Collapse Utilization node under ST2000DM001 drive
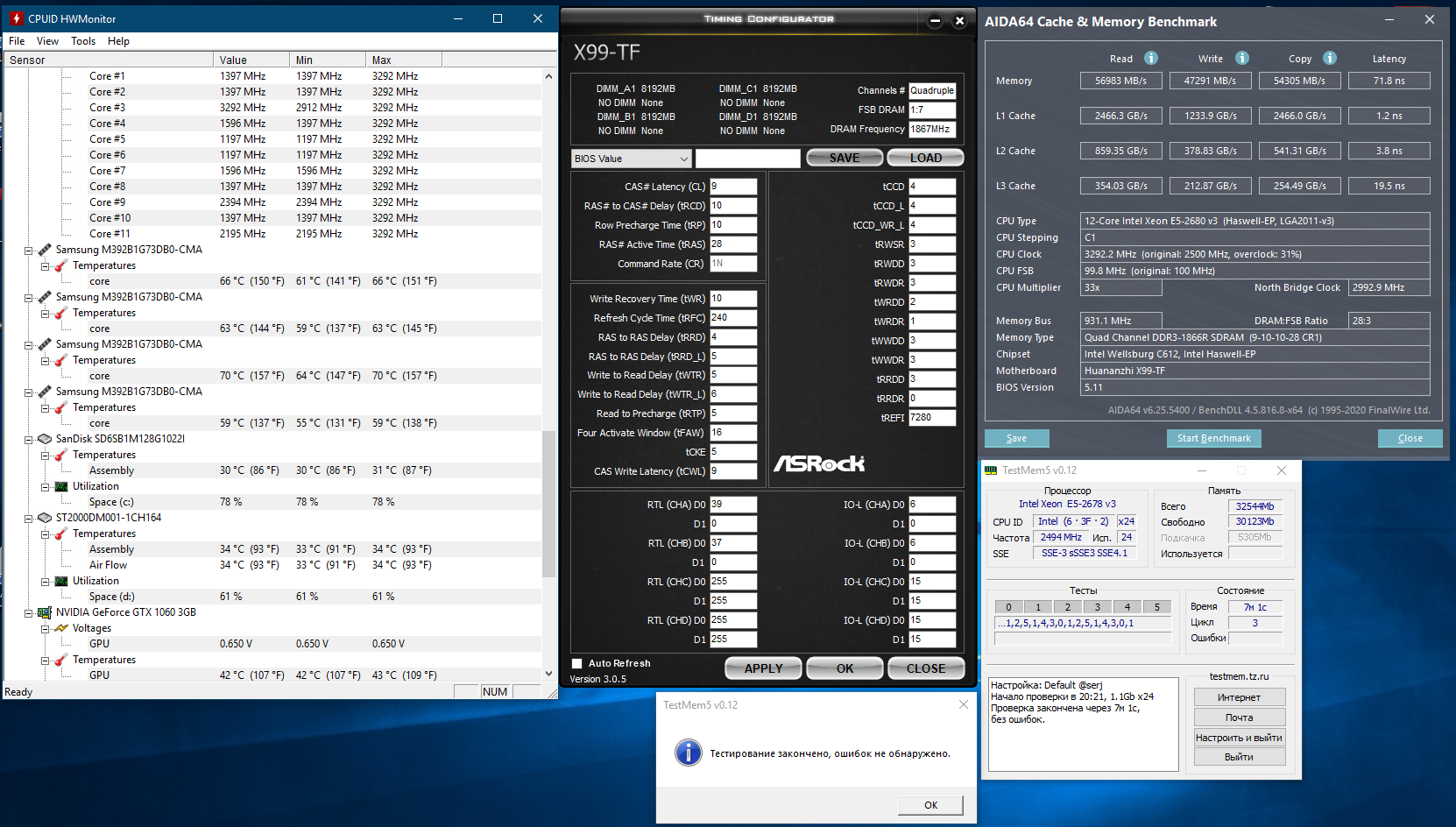This screenshot has height=827, width=1456. coord(45,581)
